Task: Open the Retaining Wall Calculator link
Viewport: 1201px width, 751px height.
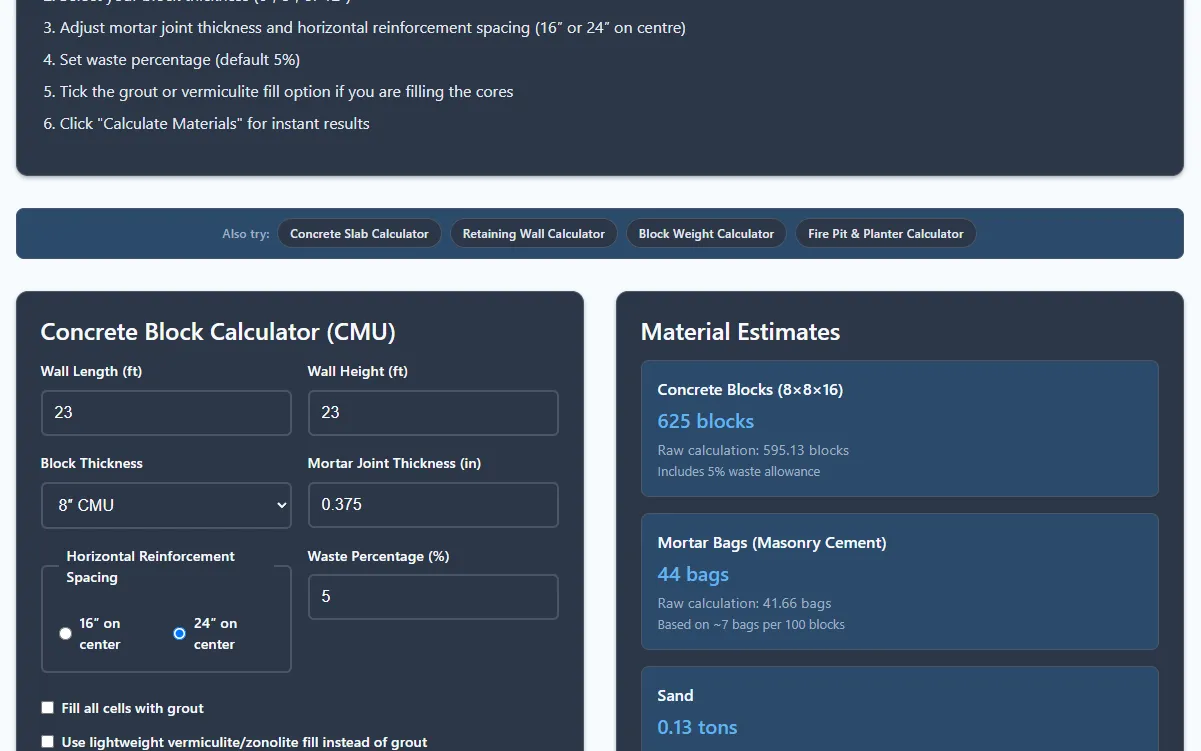Action: tap(534, 234)
